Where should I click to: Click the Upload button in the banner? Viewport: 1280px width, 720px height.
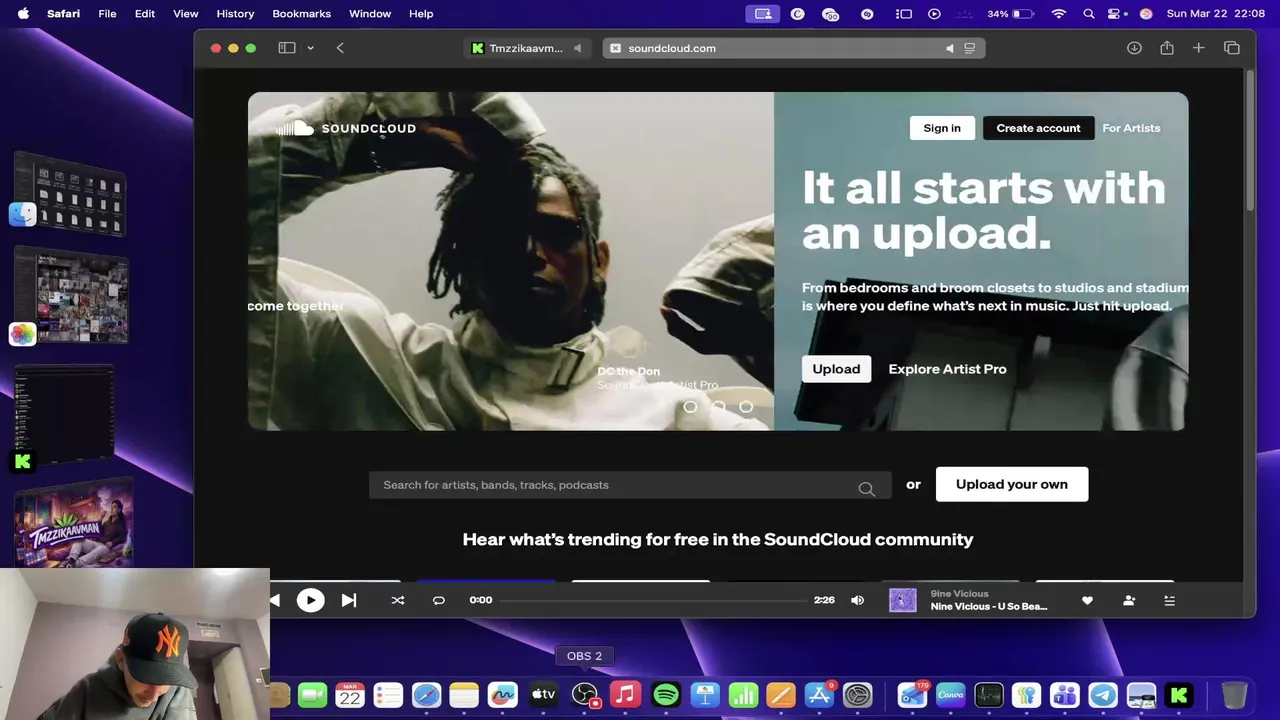[x=836, y=369]
